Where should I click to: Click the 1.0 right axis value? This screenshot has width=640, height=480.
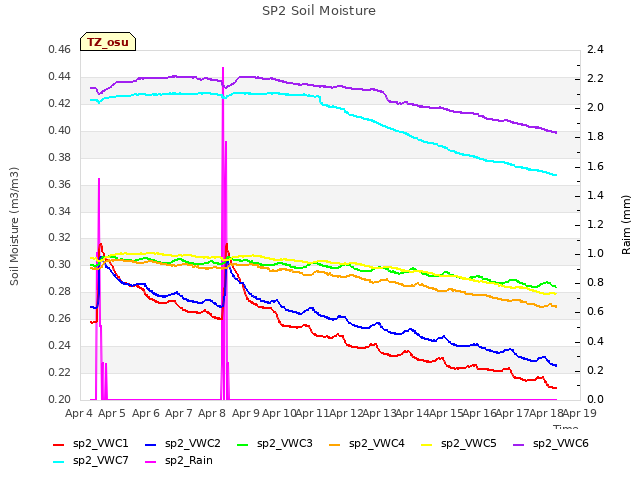click(595, 254)
